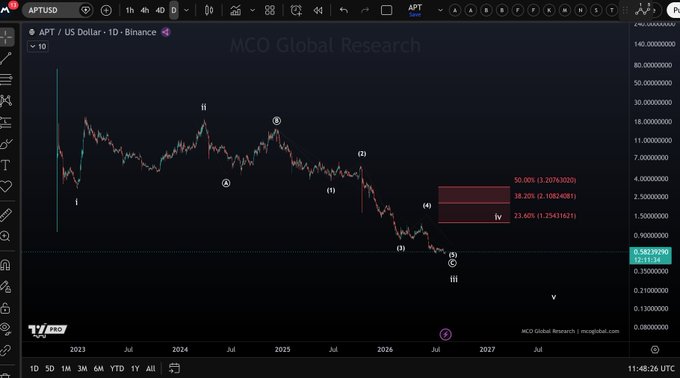680x378 pixels.
Task: Lock all drawing tools
Action: pos(6,308)
